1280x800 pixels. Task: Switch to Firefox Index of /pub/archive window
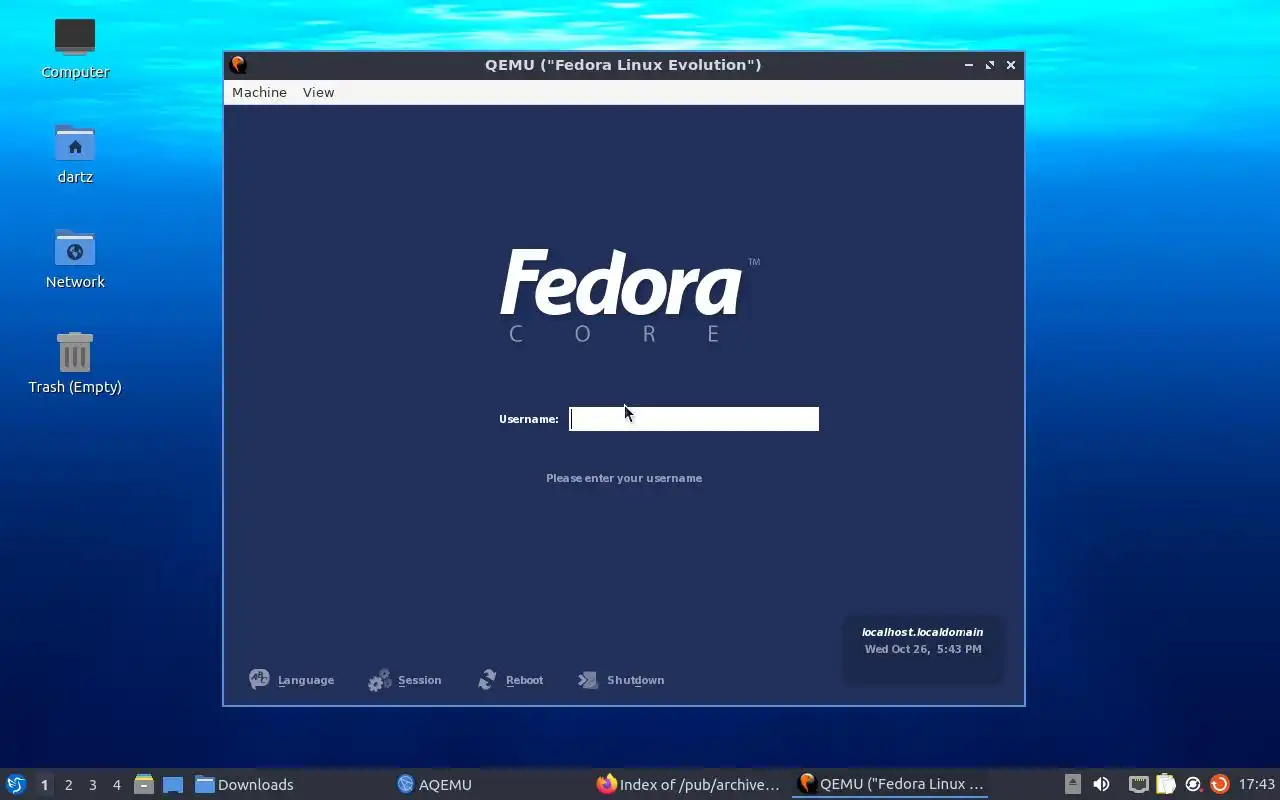688,784
